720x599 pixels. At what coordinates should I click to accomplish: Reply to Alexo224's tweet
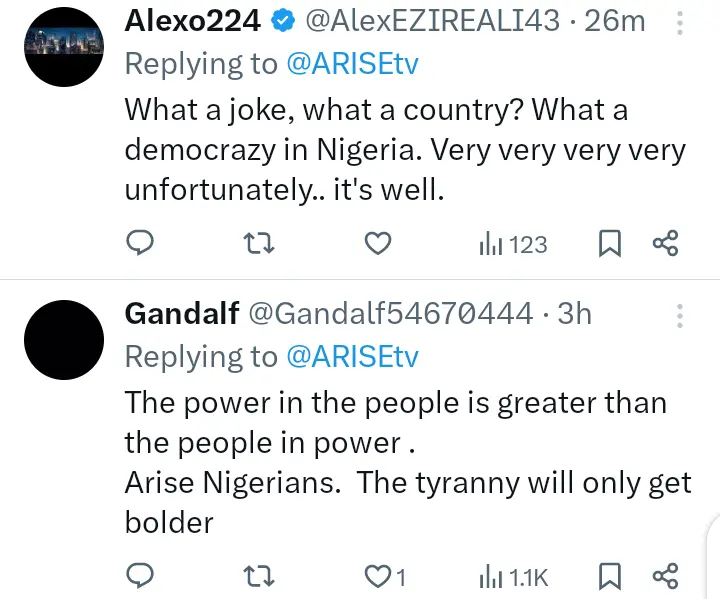141,243
